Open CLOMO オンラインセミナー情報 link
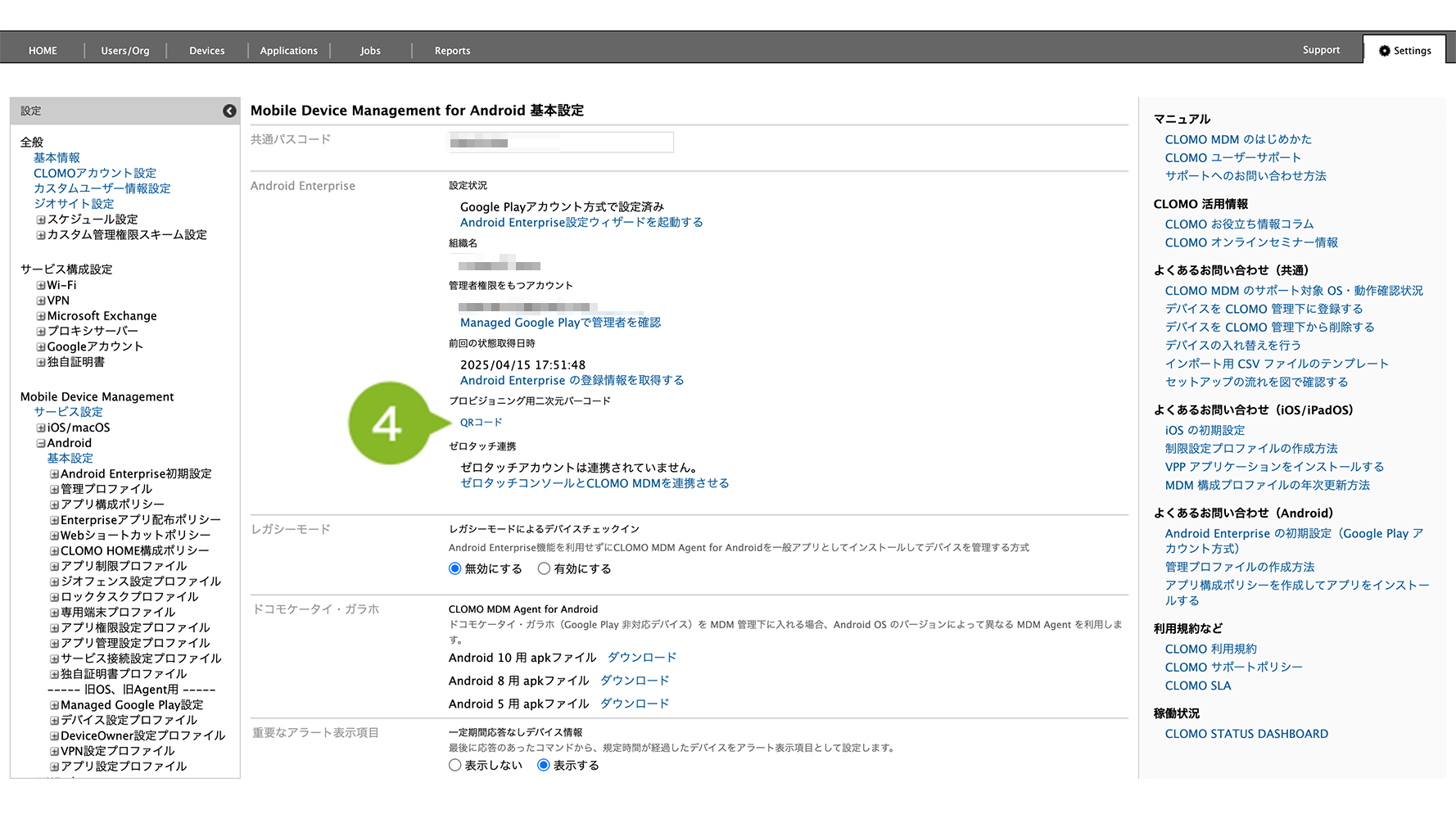The width and height of the screenshot is (1456, 819). 1251,242
